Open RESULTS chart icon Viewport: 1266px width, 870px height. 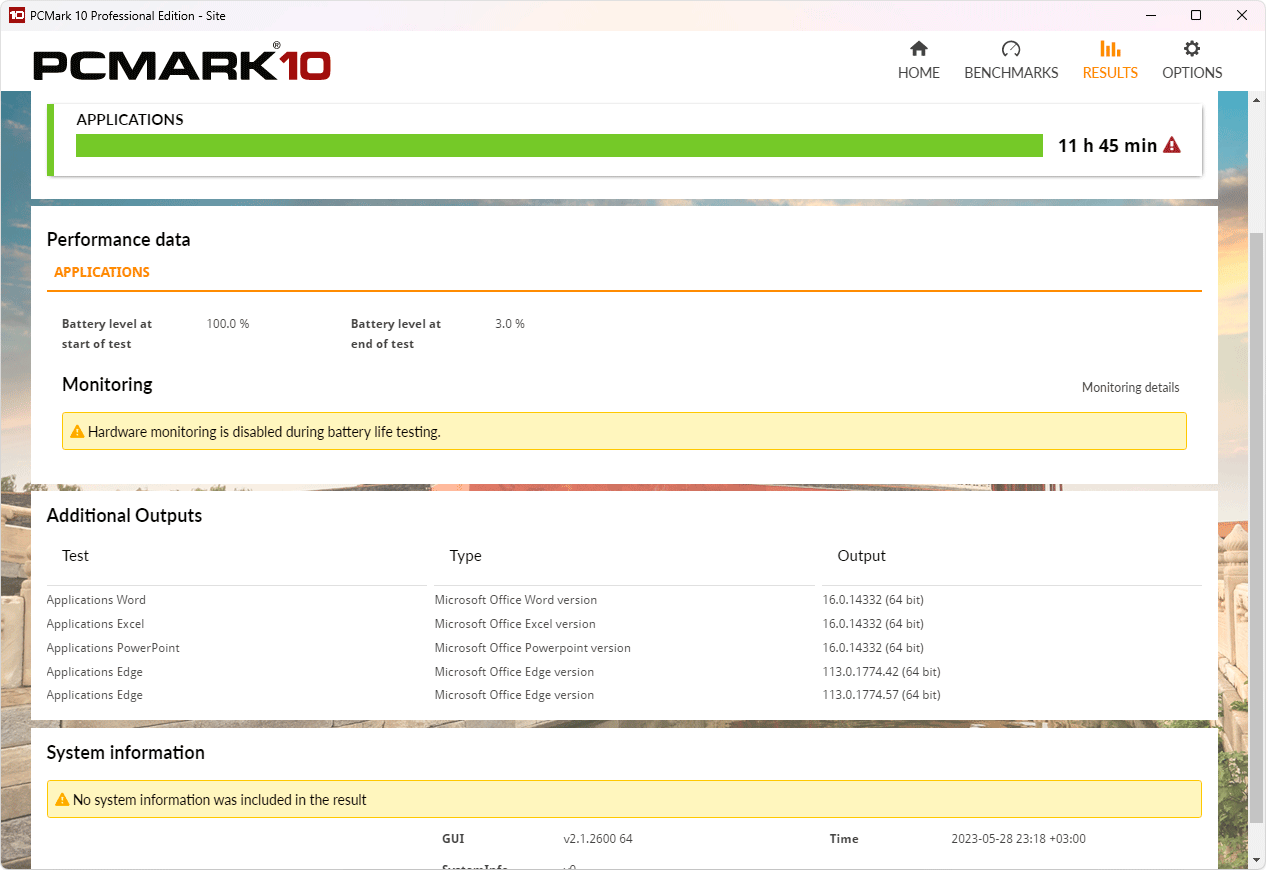[x=1110, y=49]
